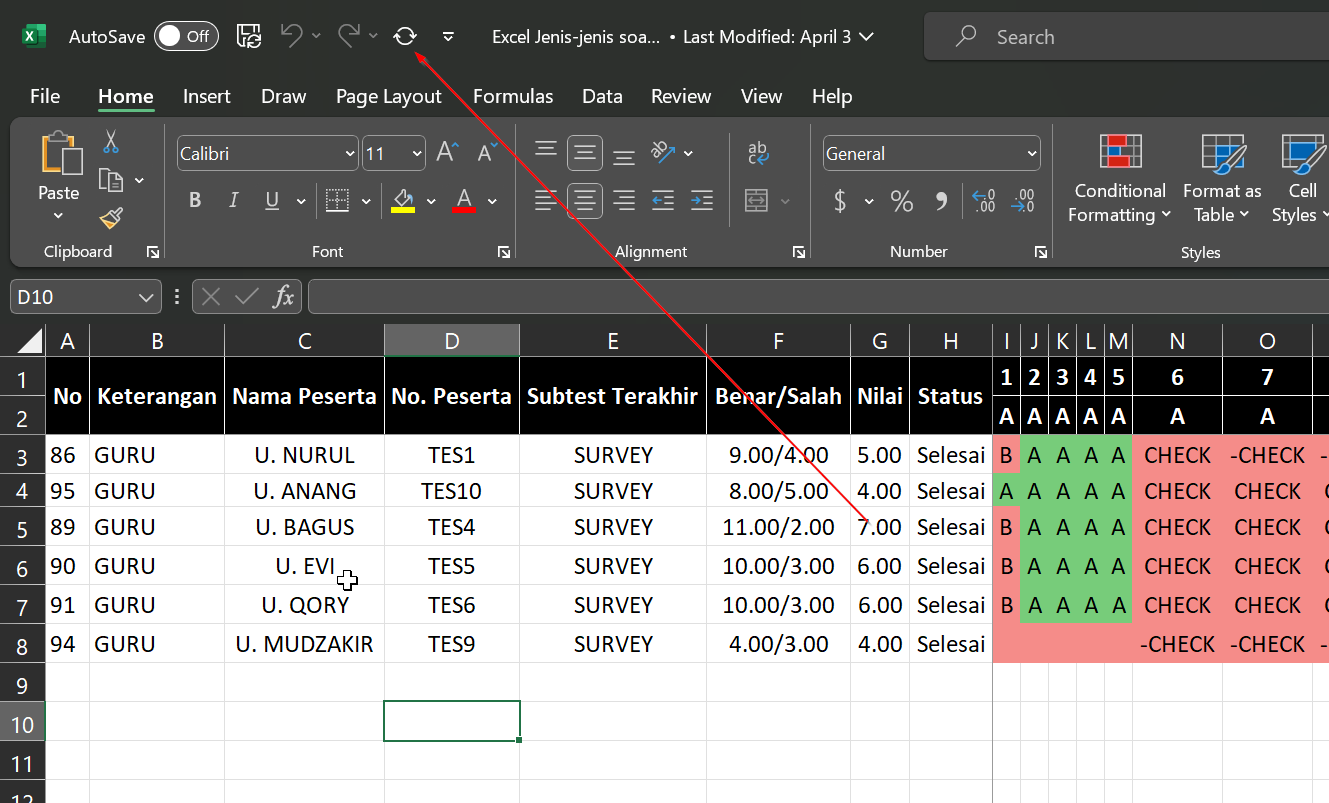The height and width of the screenshot is (803, 1329).
Task: Click Decrease Decimal icon
Action: pyautogui.click(x=1023, y=201)
